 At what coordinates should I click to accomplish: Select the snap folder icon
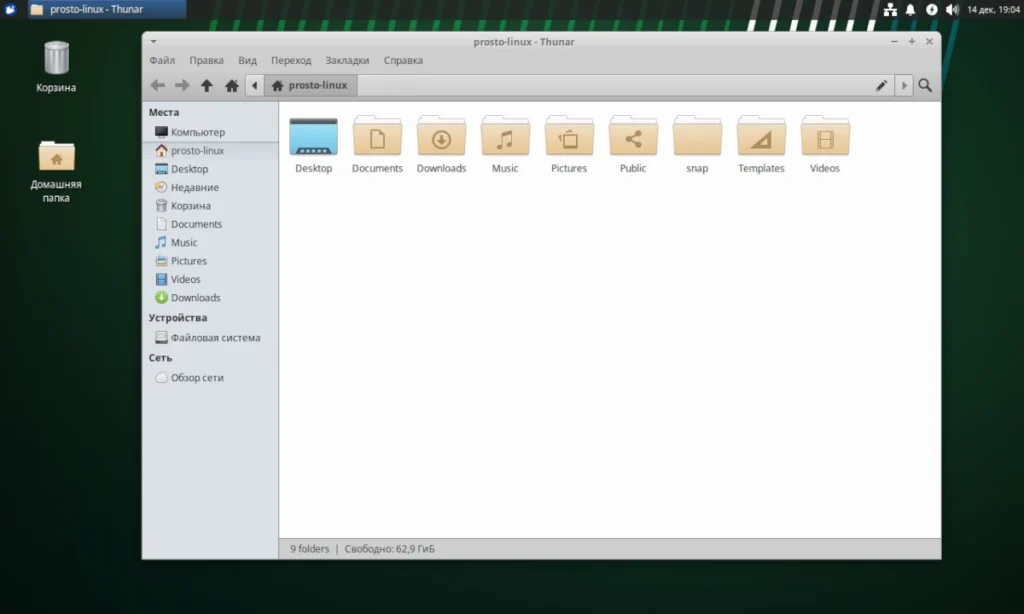[697, 137]
